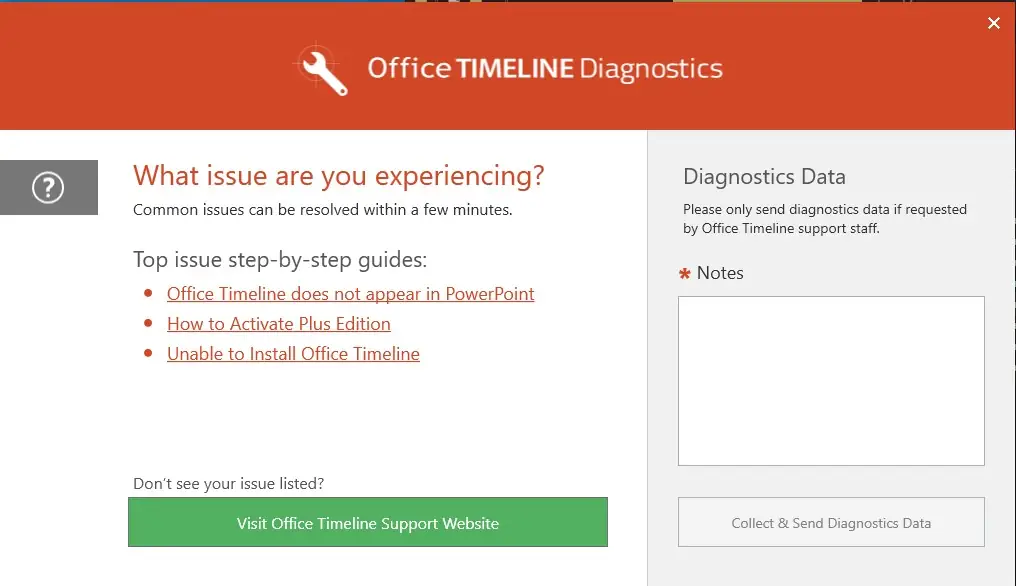The height and width of the screenshot is (586, 1016).
Task: Open the 'How to Activate Plus Edition' guide
Action: [x=278, y=324]
